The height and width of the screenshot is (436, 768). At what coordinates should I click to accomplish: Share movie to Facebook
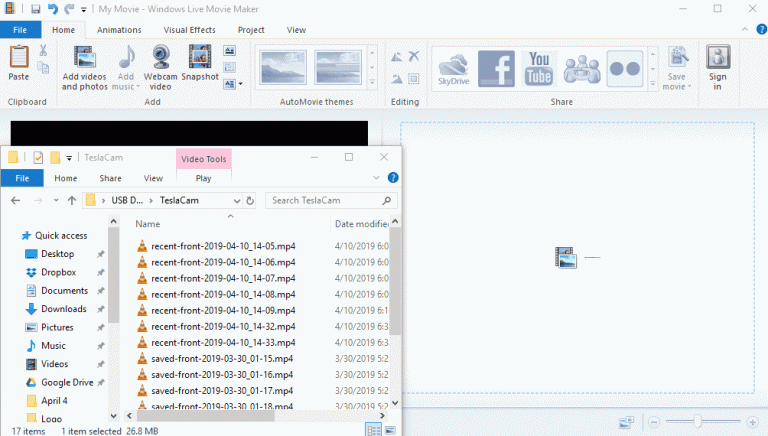pos(496,69)
